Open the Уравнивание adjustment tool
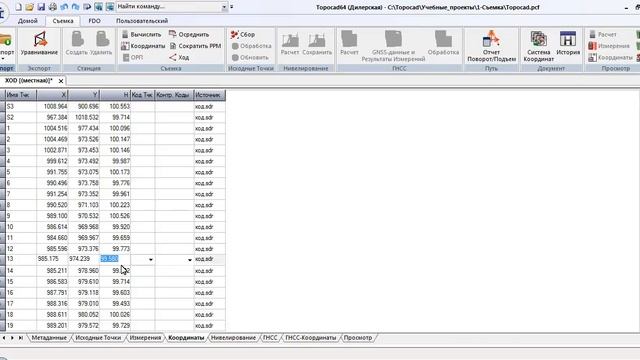 tap(39, 43)
